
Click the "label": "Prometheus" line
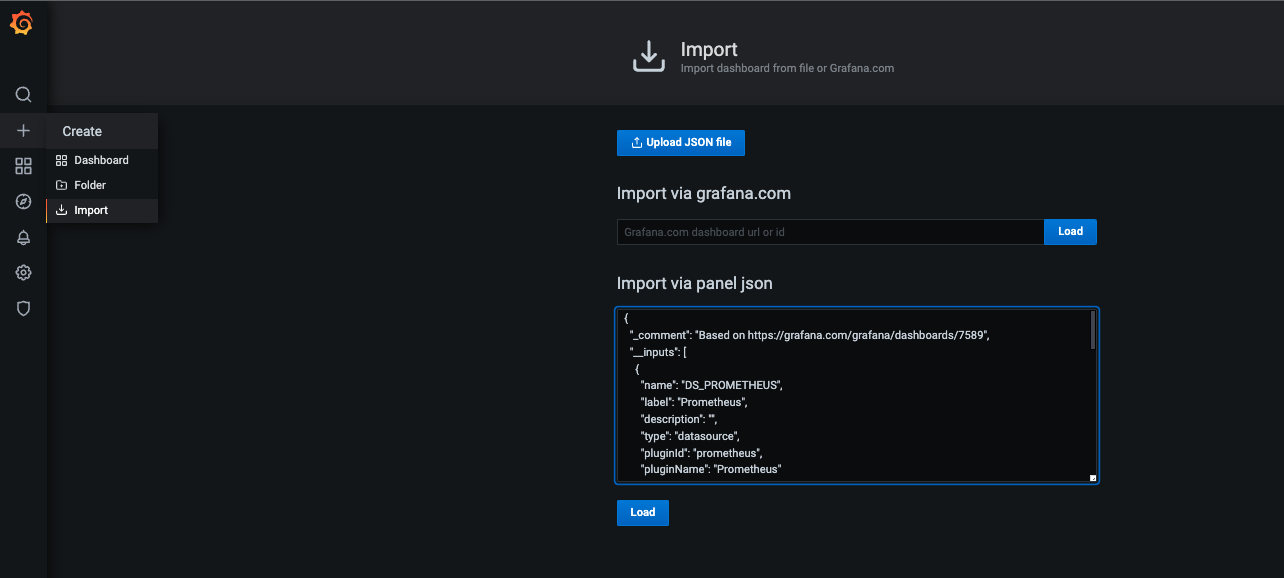click(694, 402)
